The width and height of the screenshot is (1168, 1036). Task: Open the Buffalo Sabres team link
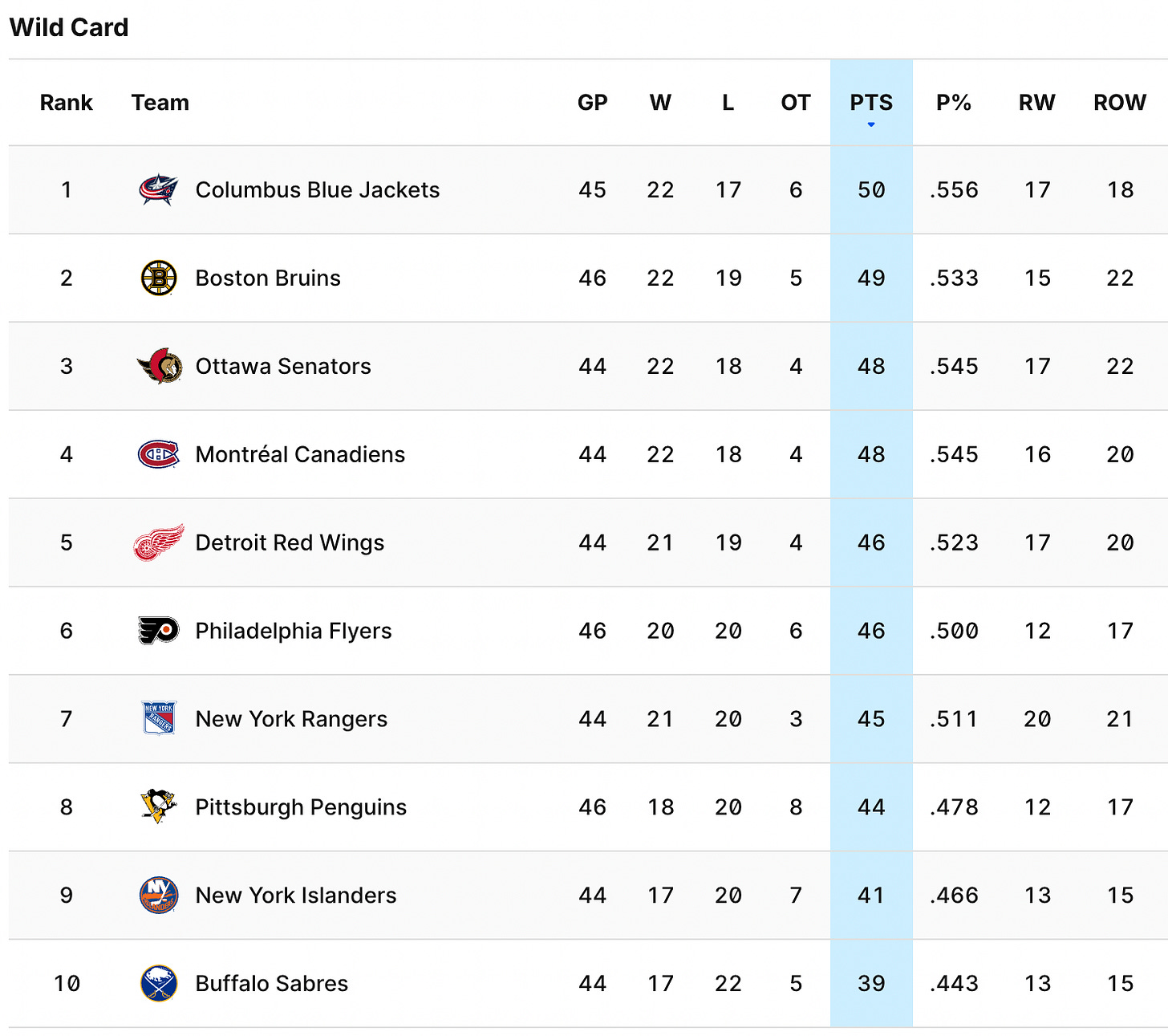(272, 984)
